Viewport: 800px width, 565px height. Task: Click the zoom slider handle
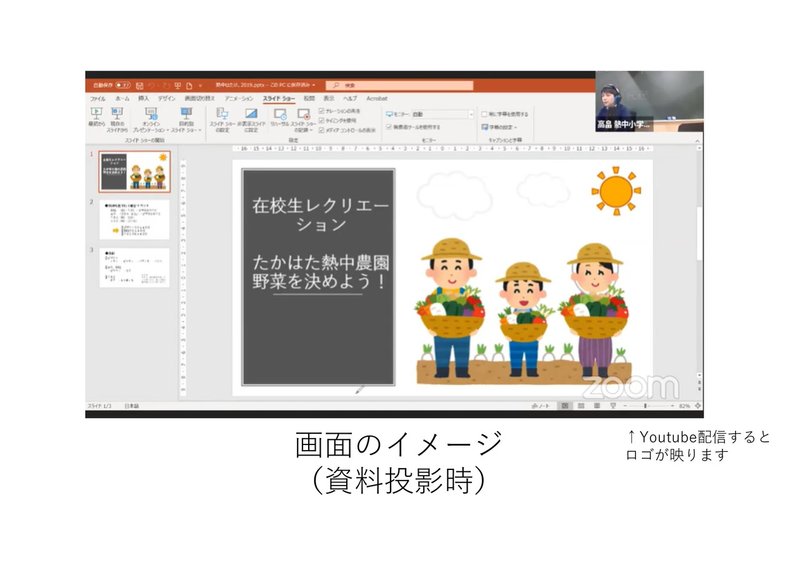[645, 406]
